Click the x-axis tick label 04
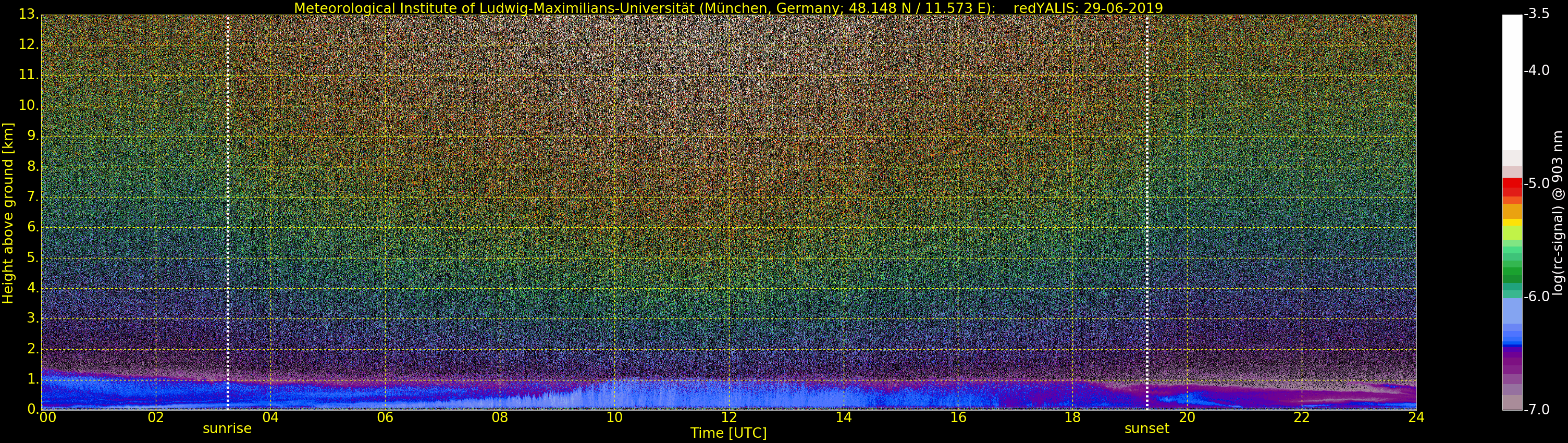 click(x=270, y=417)
